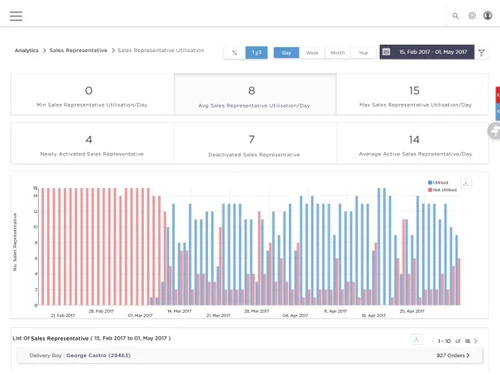Click the red side tab icon
This screenshot has width=500, height=375.
498,95
